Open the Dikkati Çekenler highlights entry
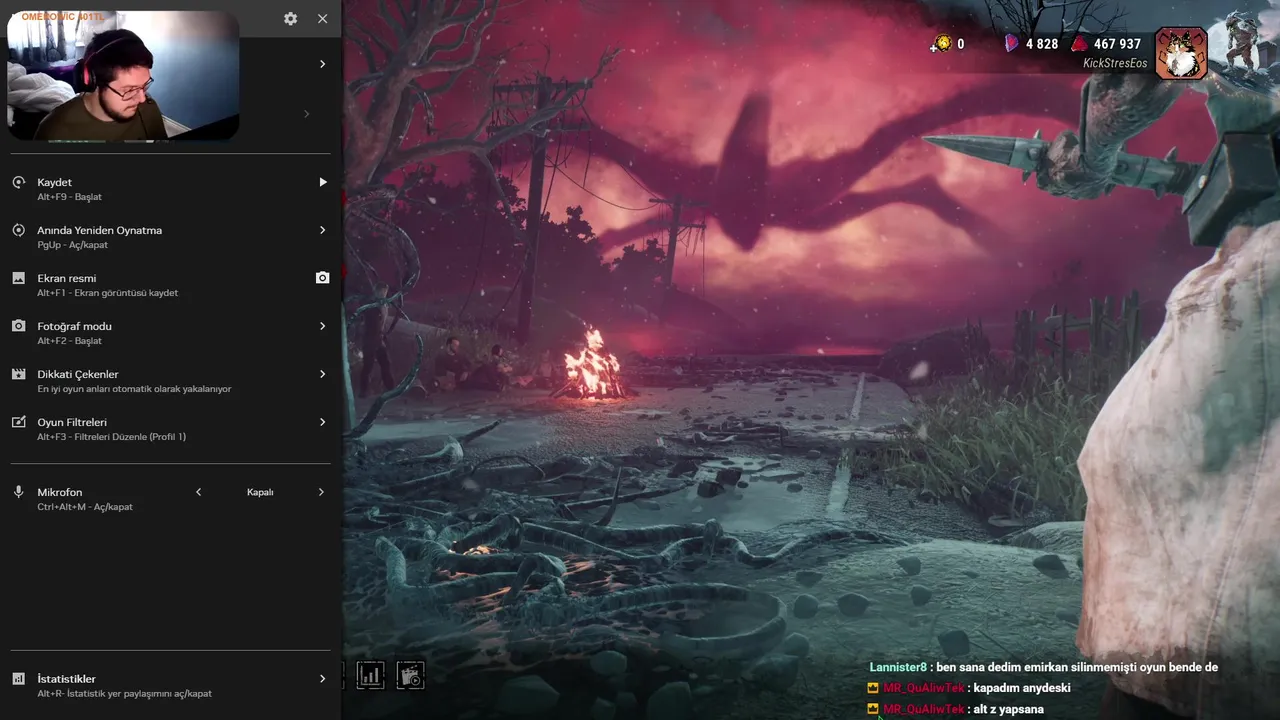The width and height of the screenshot is (1280, 720). click(170, 381)
